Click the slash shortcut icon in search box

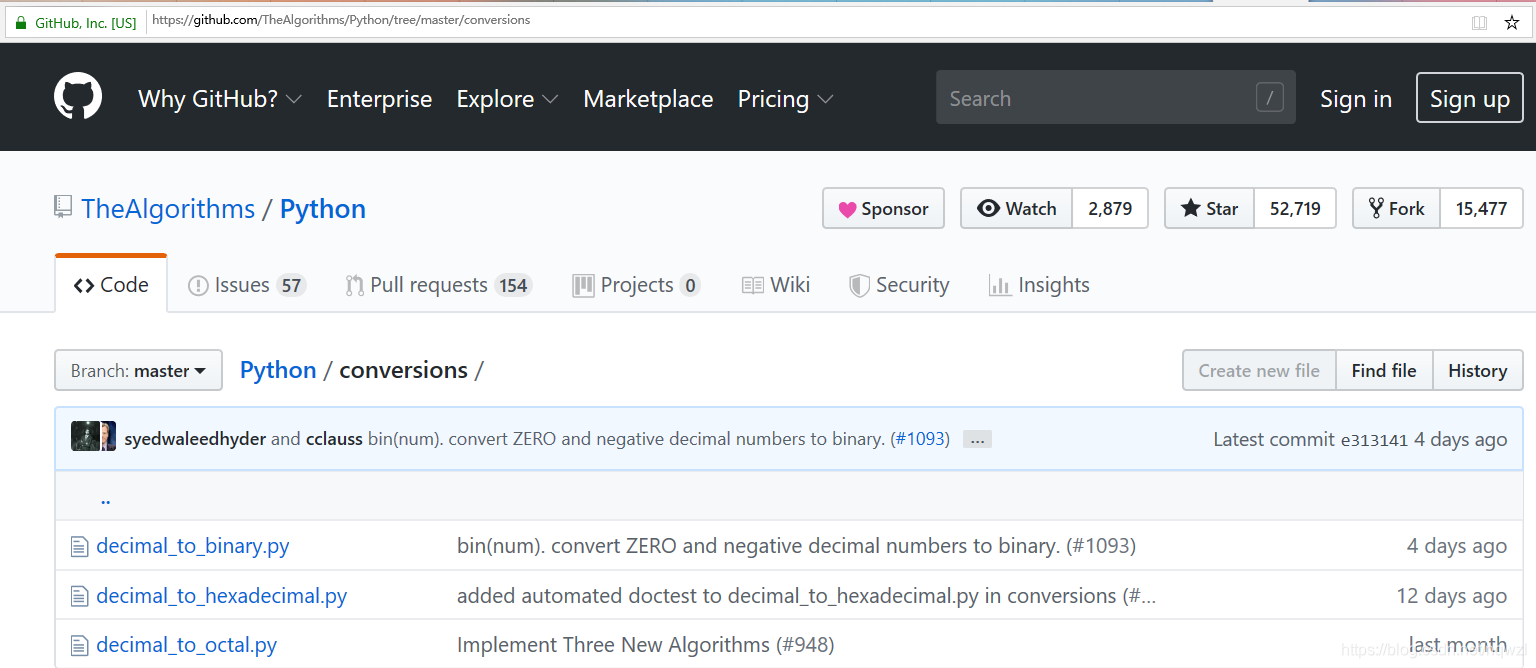point(1269,97)
